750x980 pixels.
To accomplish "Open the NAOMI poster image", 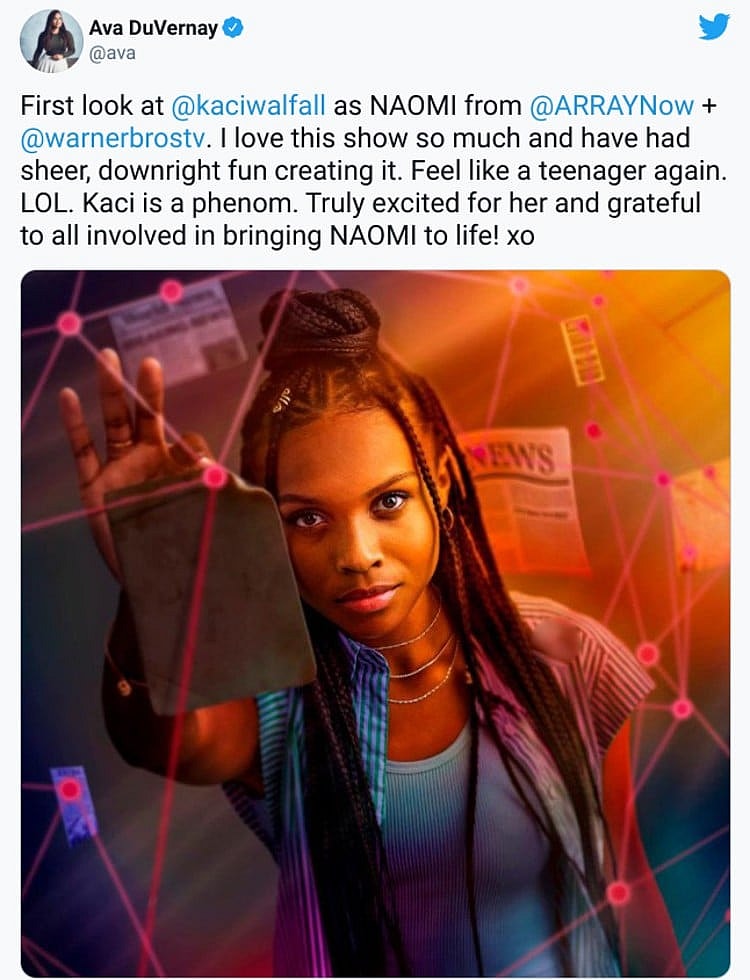I will pos(376,623).
